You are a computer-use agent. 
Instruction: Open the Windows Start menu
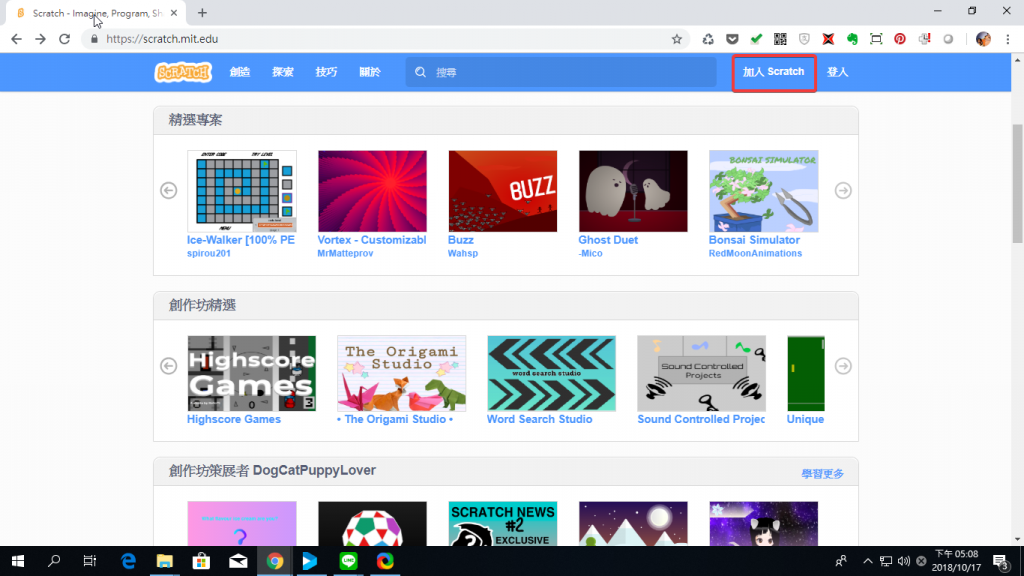click(x=18, y=561)
